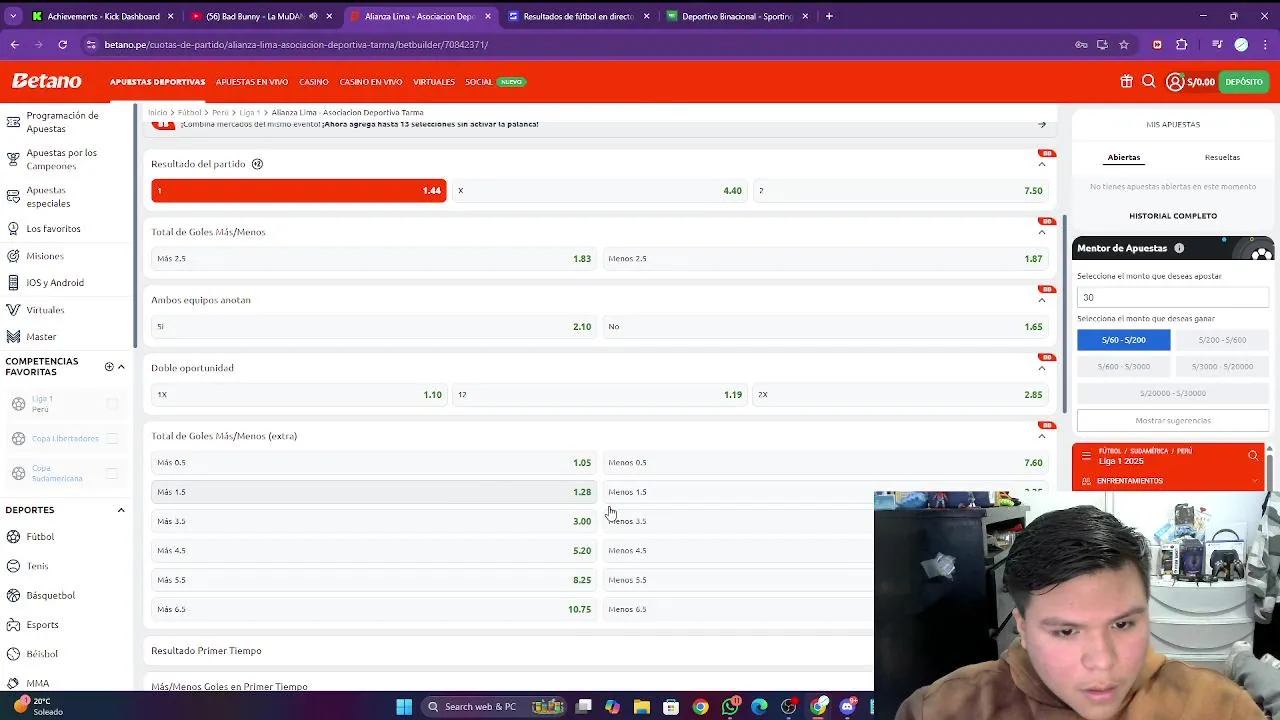Viewport: 1280px width, 720px height.
Task: Add a favorite competition with plus icon
Action: pos(109,367)
